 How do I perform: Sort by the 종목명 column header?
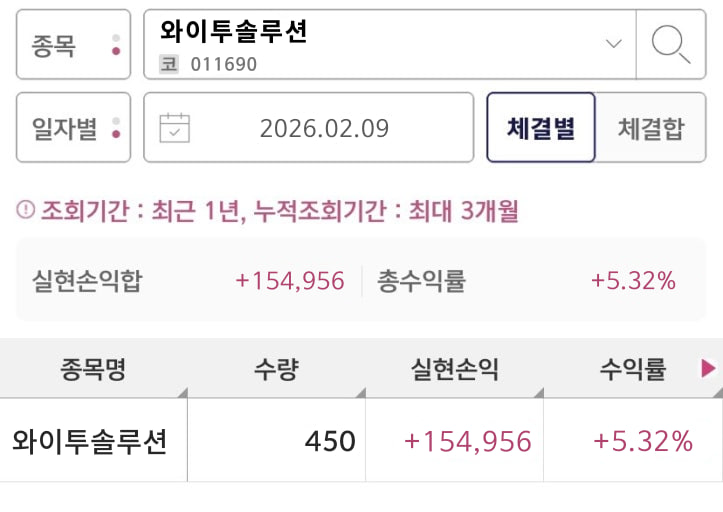pos(93,369)
